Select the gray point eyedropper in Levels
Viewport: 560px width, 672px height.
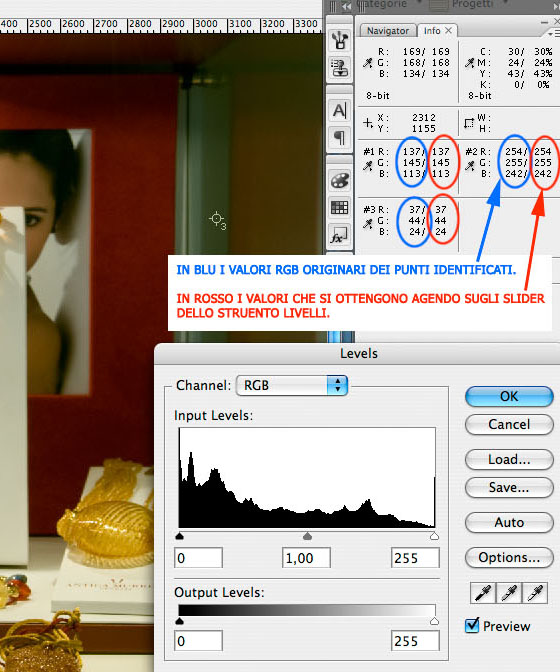pos(509,593)
